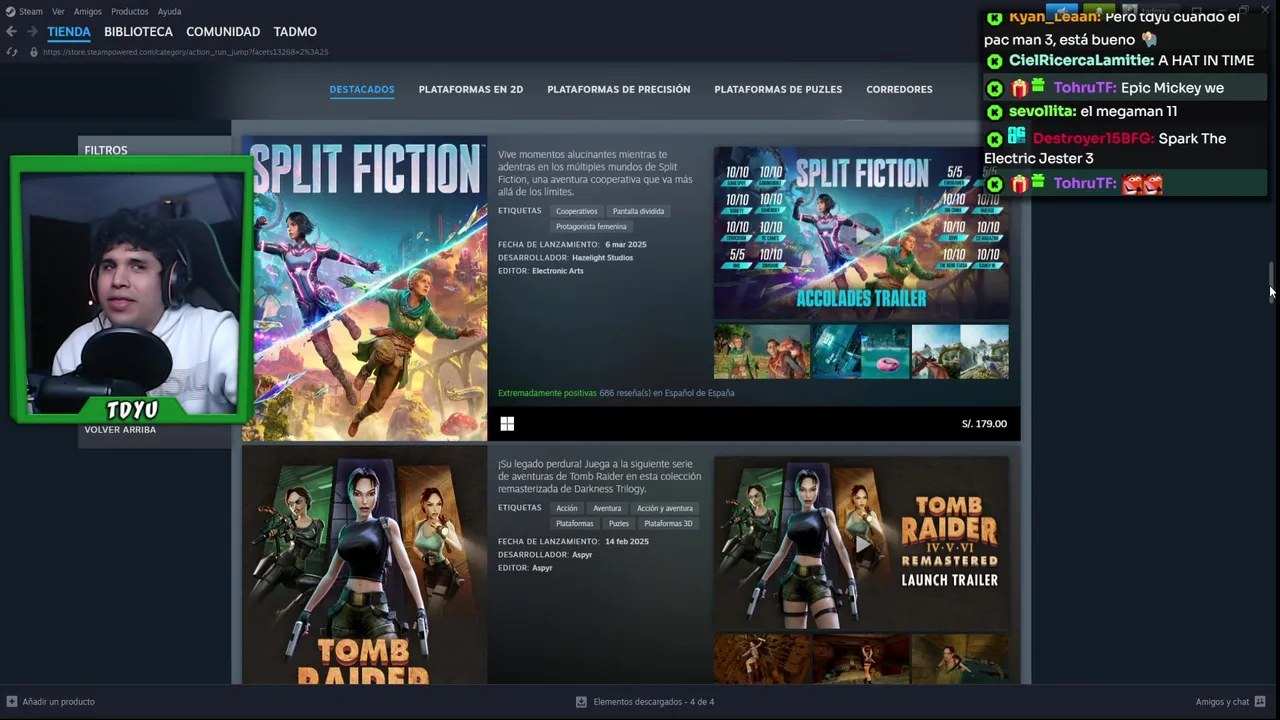Open the Amigos y chat icon

point(1260,702)
